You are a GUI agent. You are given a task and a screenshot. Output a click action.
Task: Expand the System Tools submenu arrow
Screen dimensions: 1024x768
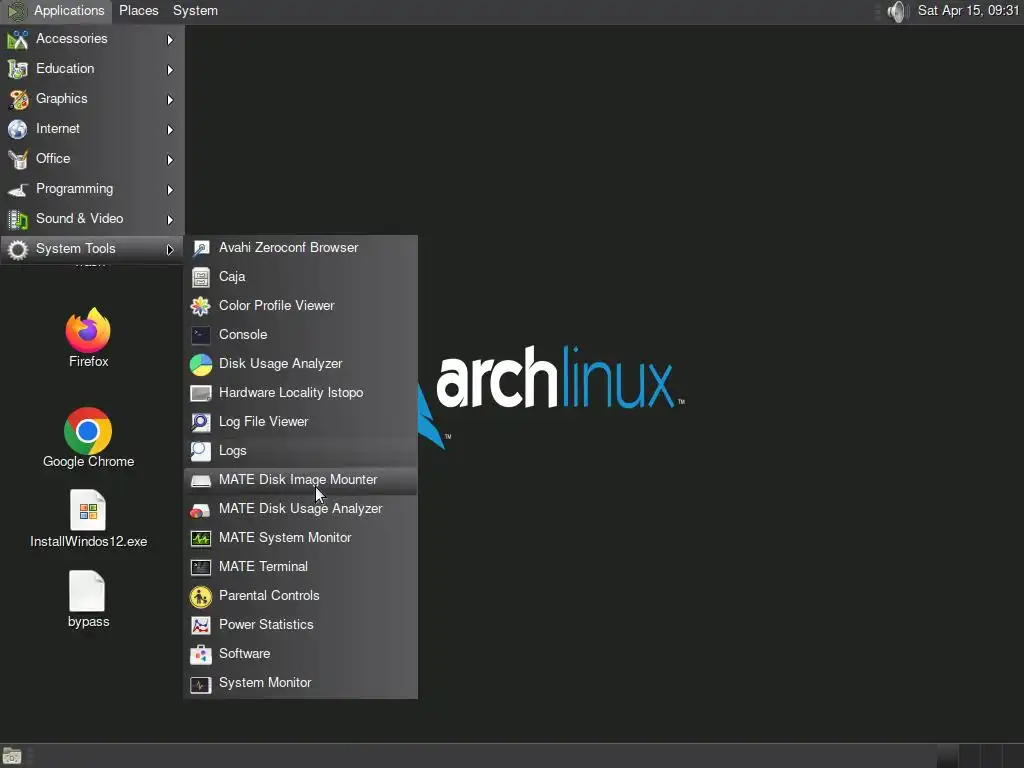pyautogui.click(x=170, y=250)
